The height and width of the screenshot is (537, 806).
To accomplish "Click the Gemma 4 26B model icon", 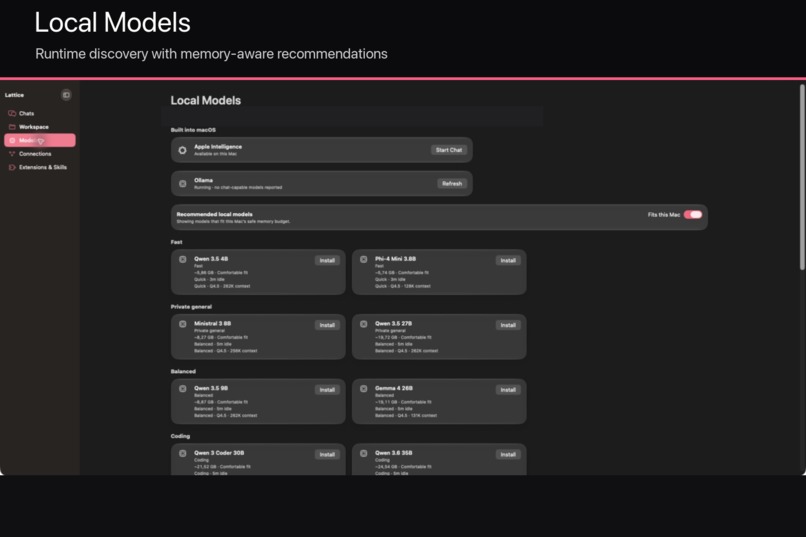I will coord(363,389).
